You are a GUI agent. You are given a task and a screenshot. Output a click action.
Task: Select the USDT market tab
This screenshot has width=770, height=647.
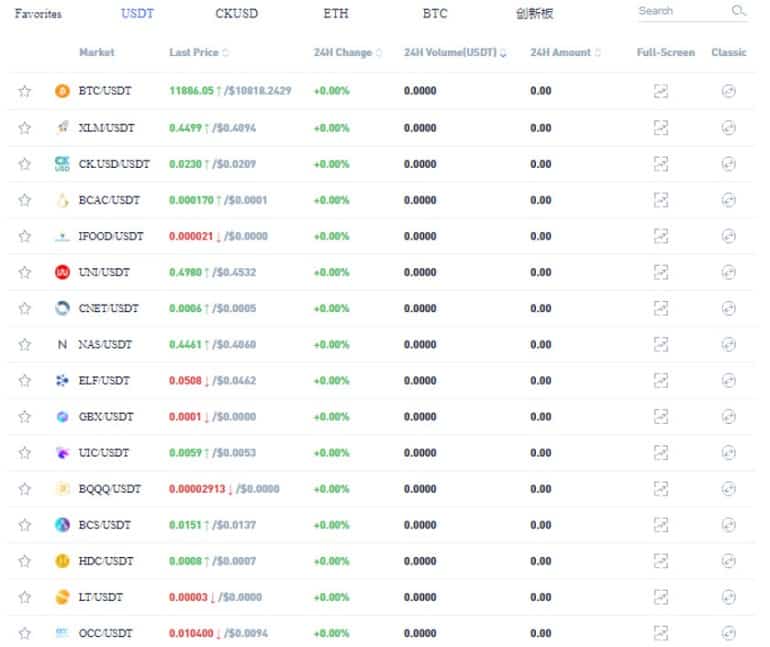[x=137, y=13]
